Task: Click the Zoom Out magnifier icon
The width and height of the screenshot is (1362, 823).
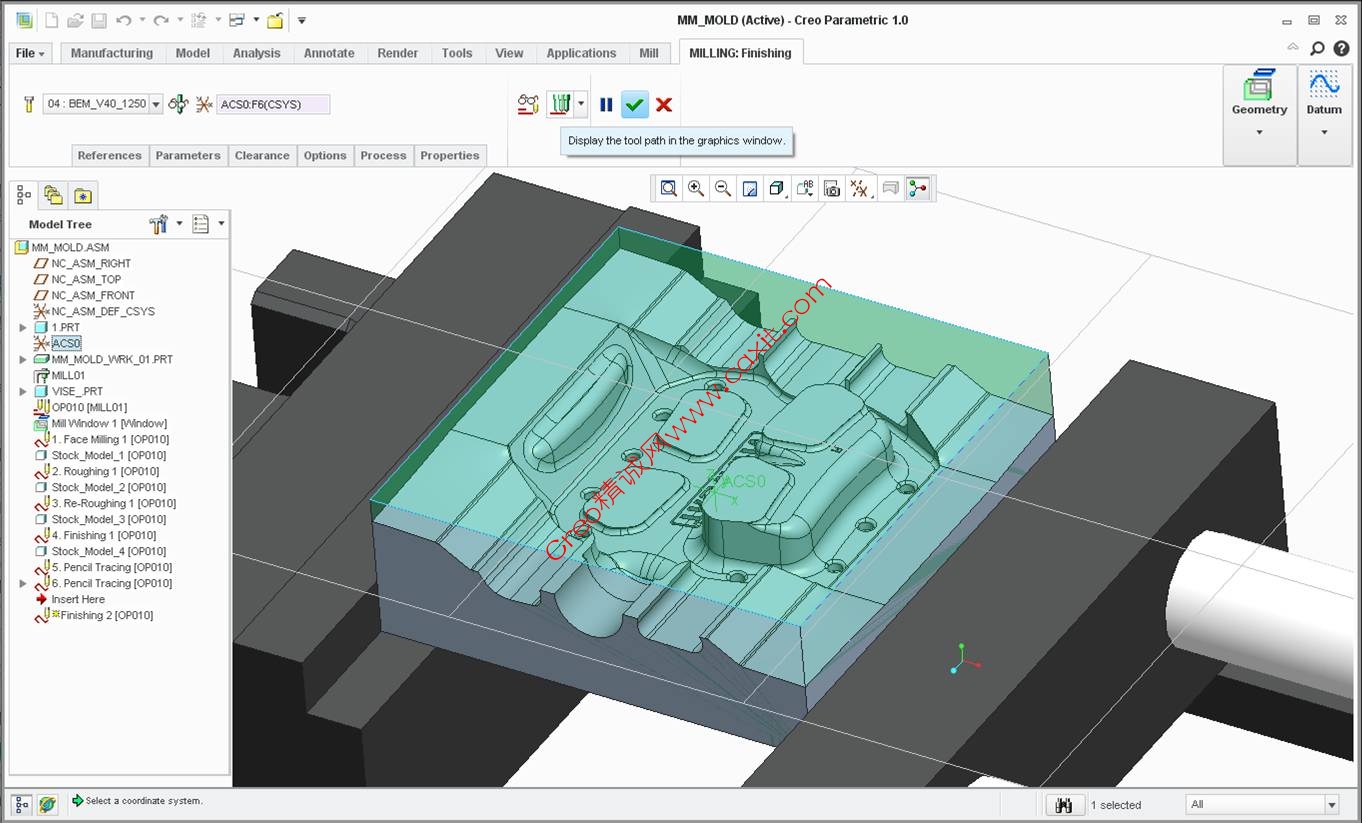Action: 723,188
